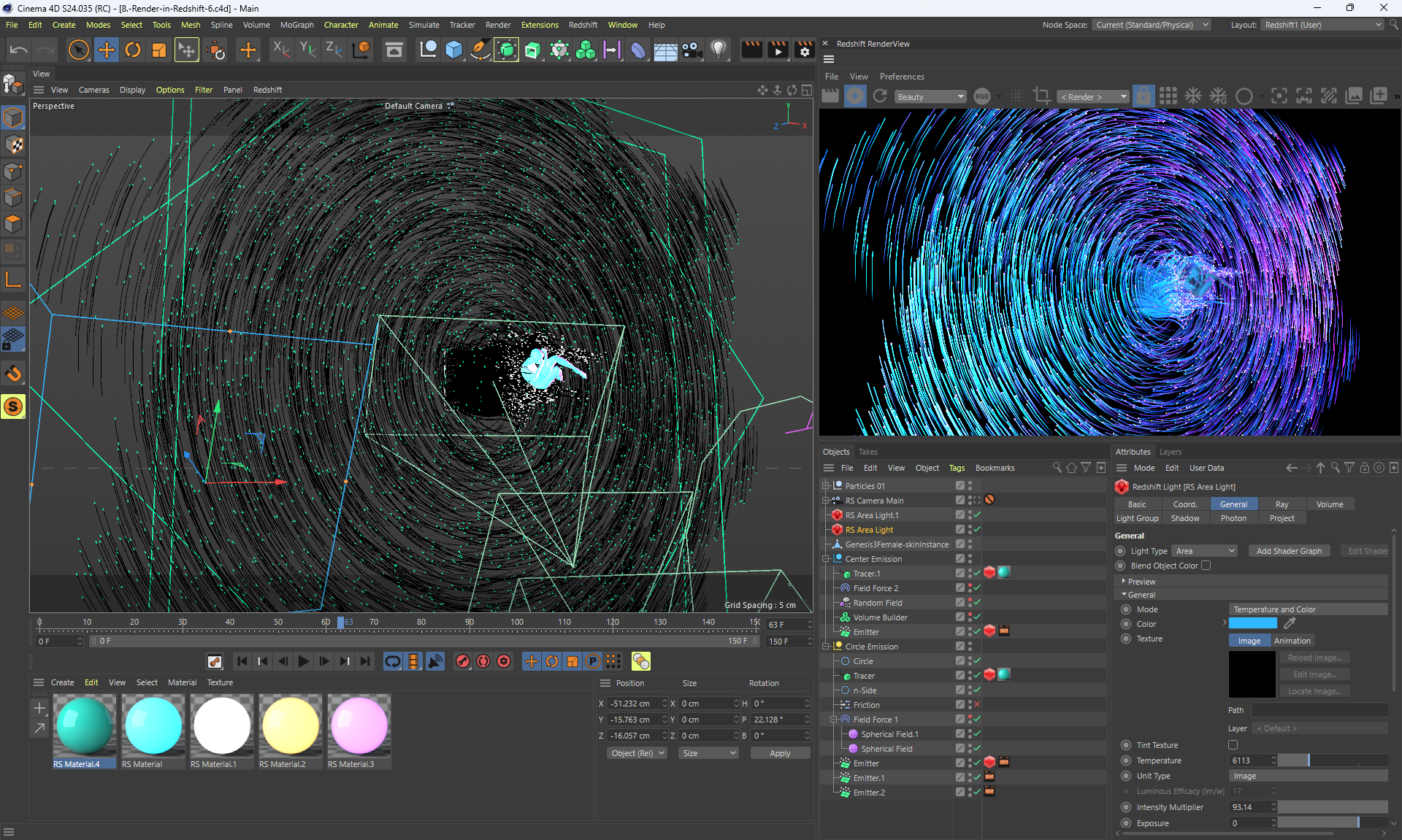Toggle the crop region icon in RenderView

[x=1042, y=96]
